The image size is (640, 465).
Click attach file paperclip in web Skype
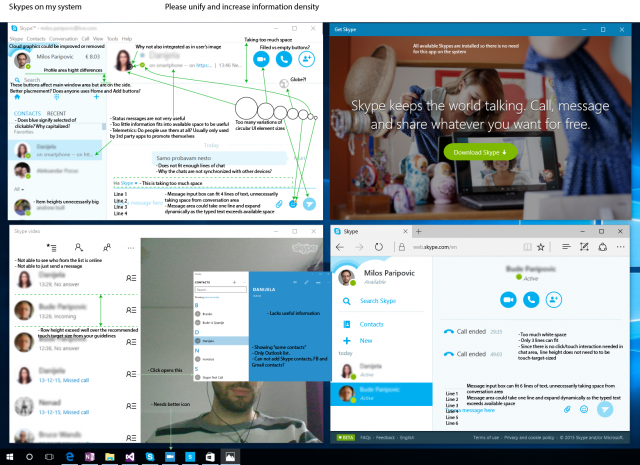pos(567,409)
